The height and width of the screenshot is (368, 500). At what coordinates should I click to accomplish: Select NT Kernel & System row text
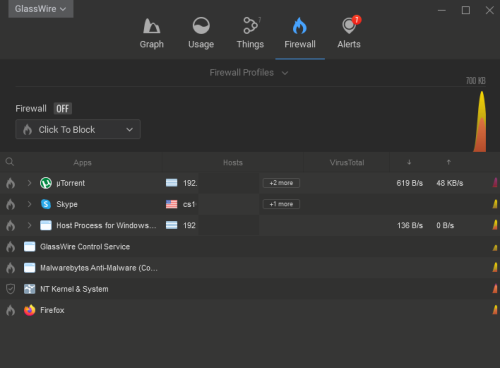(74, 289)
